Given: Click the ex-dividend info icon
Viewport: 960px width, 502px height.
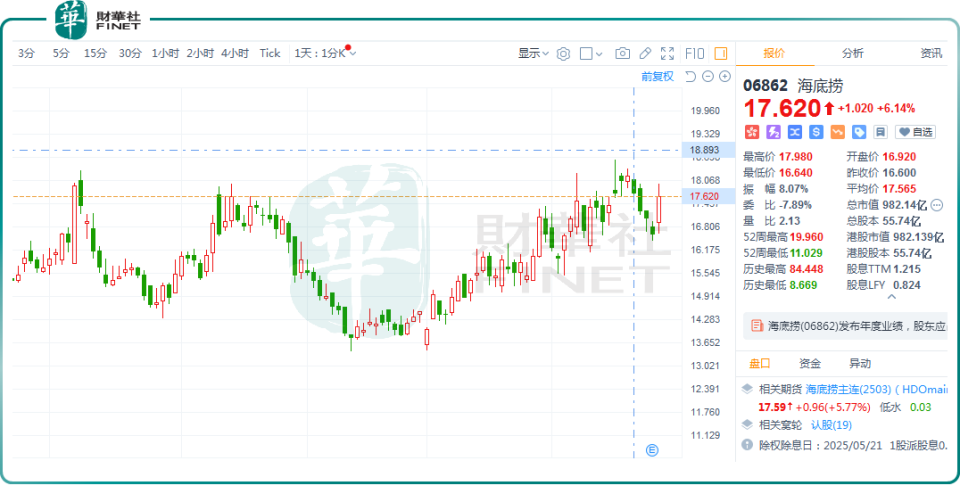Looking at the screenshot, I should [x=747, y=445].
